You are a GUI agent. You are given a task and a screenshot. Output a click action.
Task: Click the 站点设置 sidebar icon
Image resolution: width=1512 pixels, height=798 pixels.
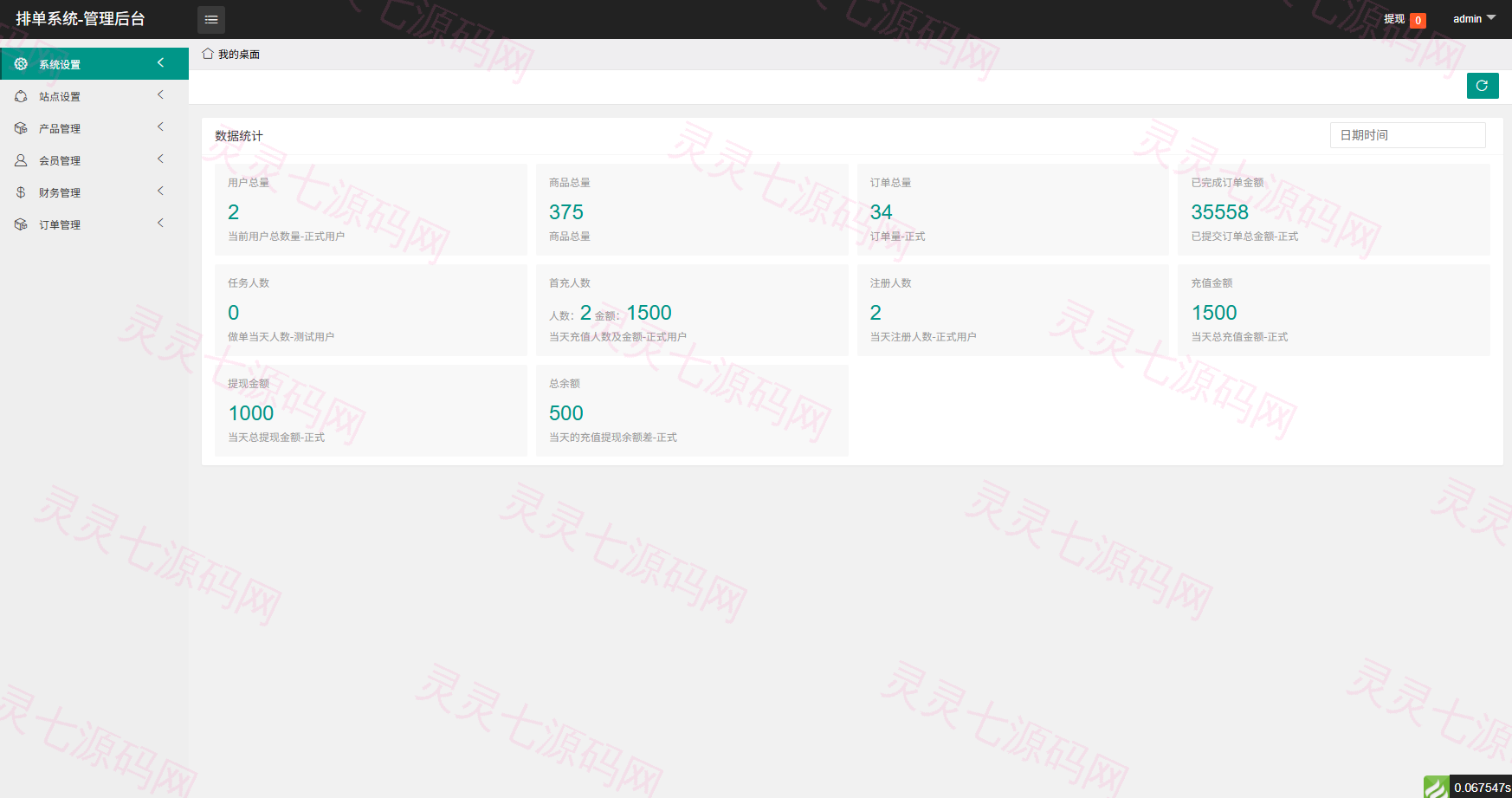click(21, 96)
